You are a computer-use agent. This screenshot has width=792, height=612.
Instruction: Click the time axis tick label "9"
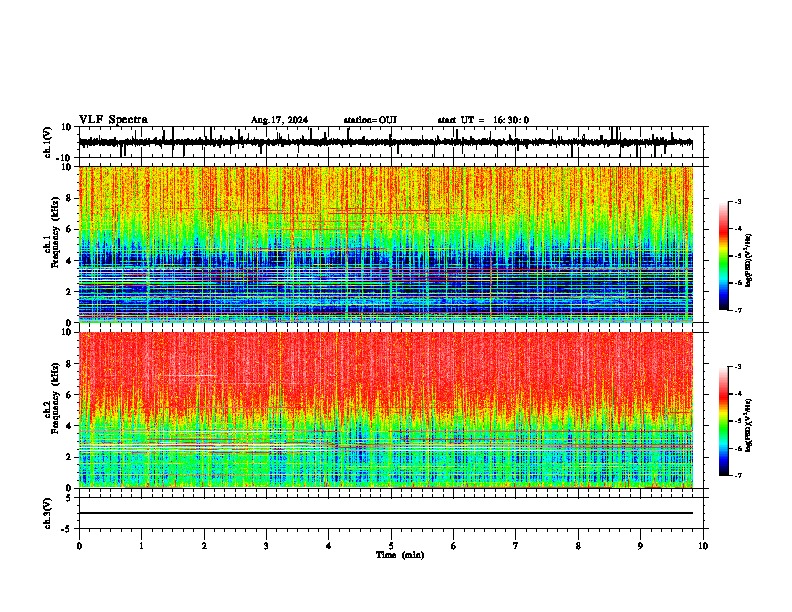640,546
